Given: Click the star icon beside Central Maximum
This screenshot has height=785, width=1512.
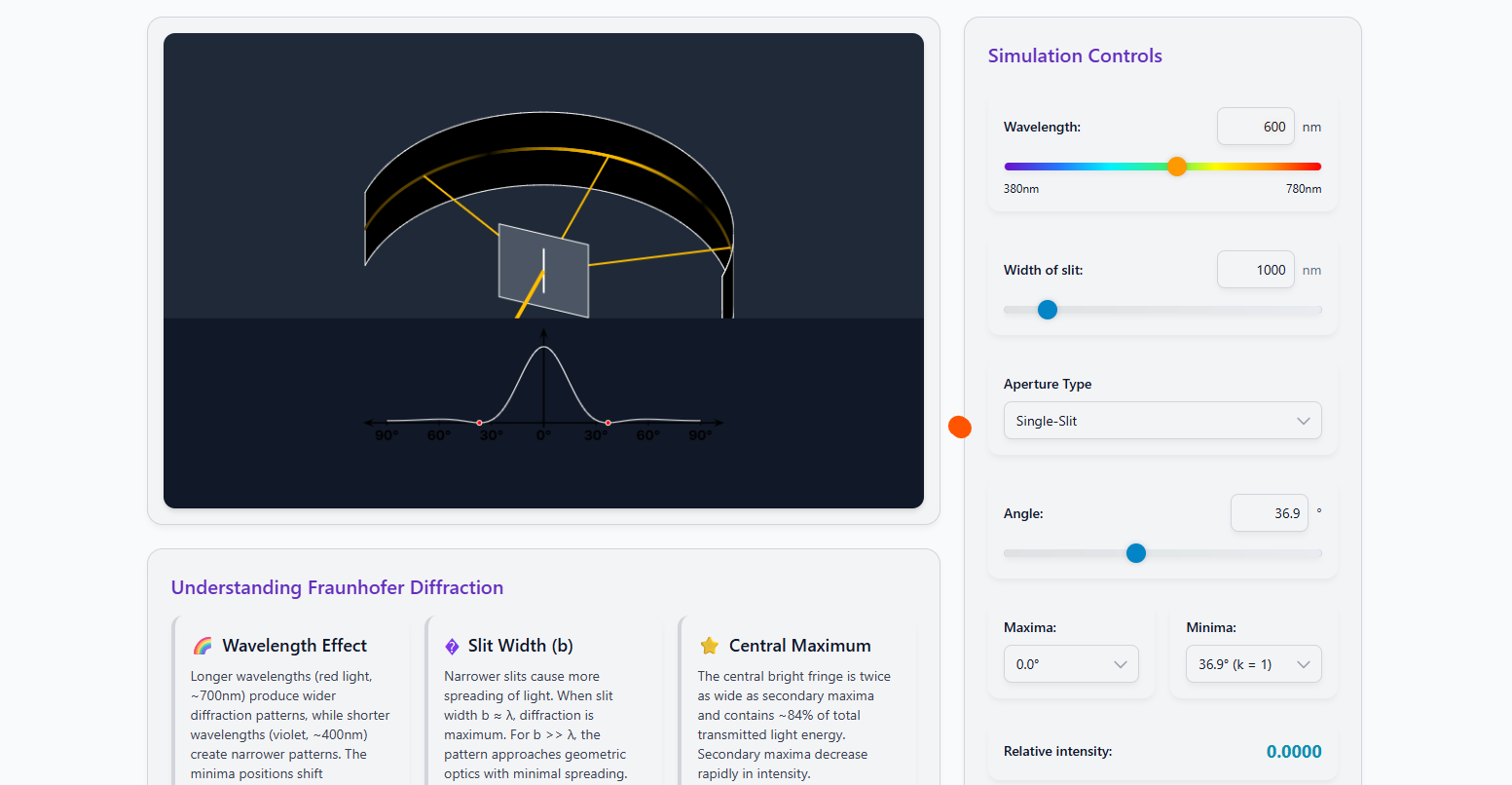Looking at the screenshot, I should 709,646.
